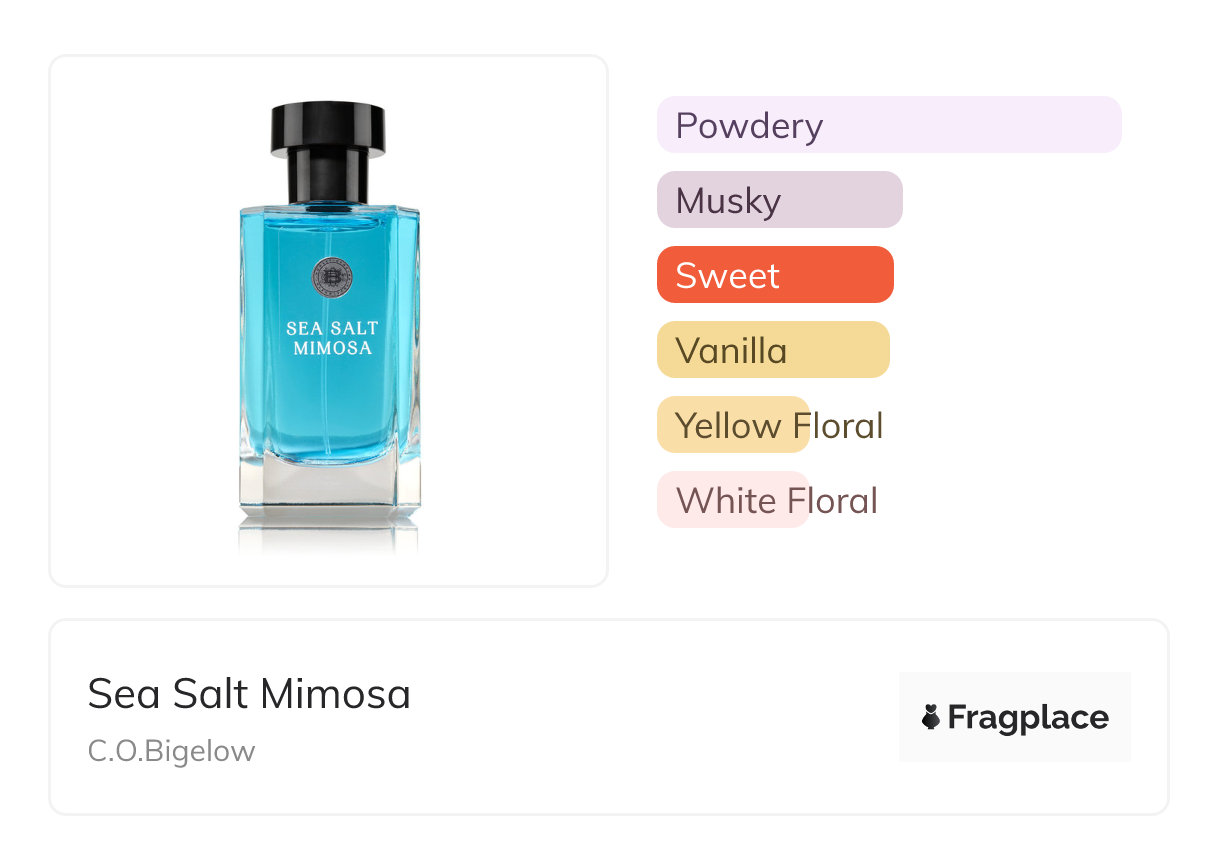Select the Musky accord bar
The height and width of the screenshot is (864, 1218).
[x=779, y=200]
